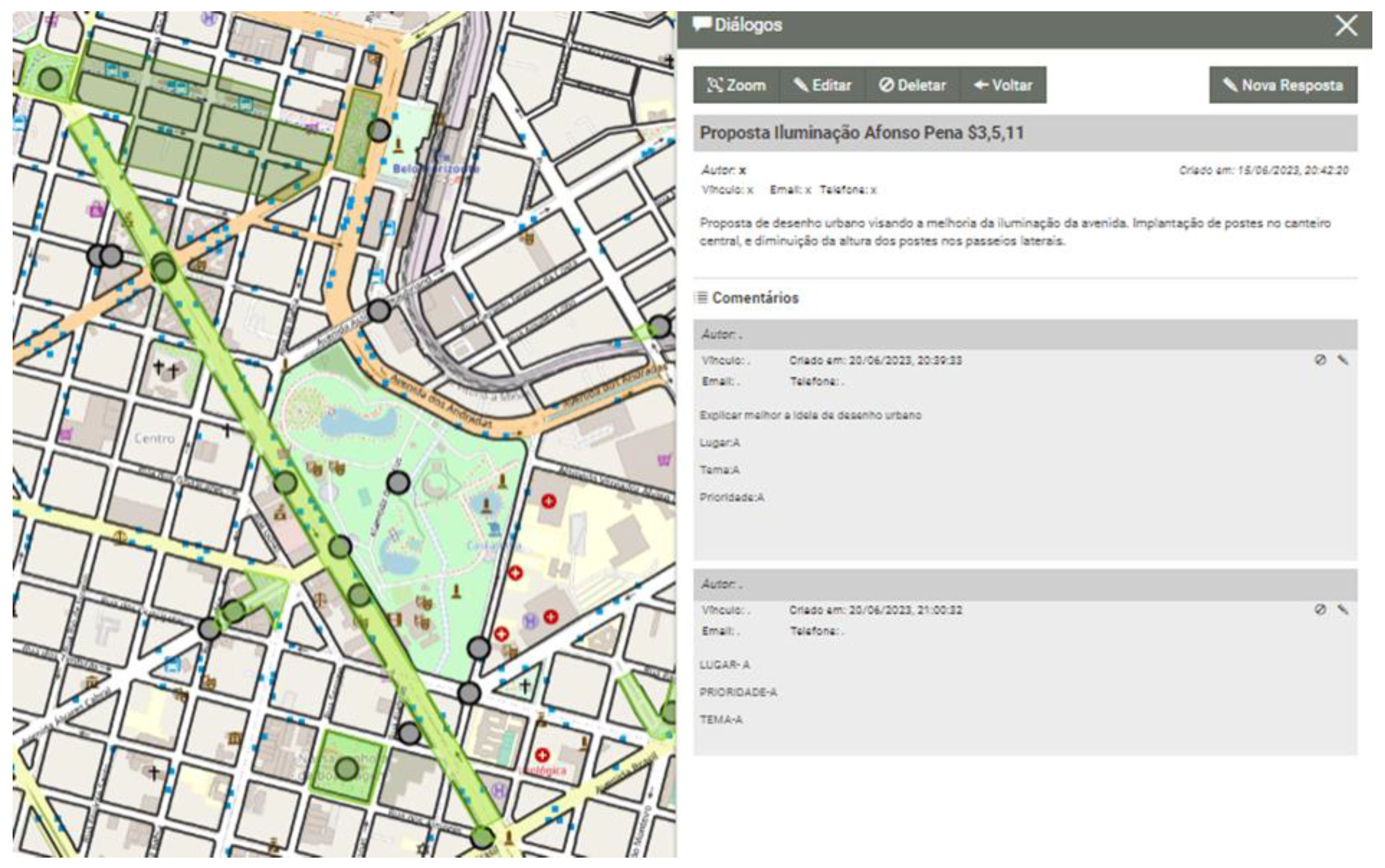The image size is (1385, 868).
Task: Go back using the Voltar button
Action: point(1003,85)
